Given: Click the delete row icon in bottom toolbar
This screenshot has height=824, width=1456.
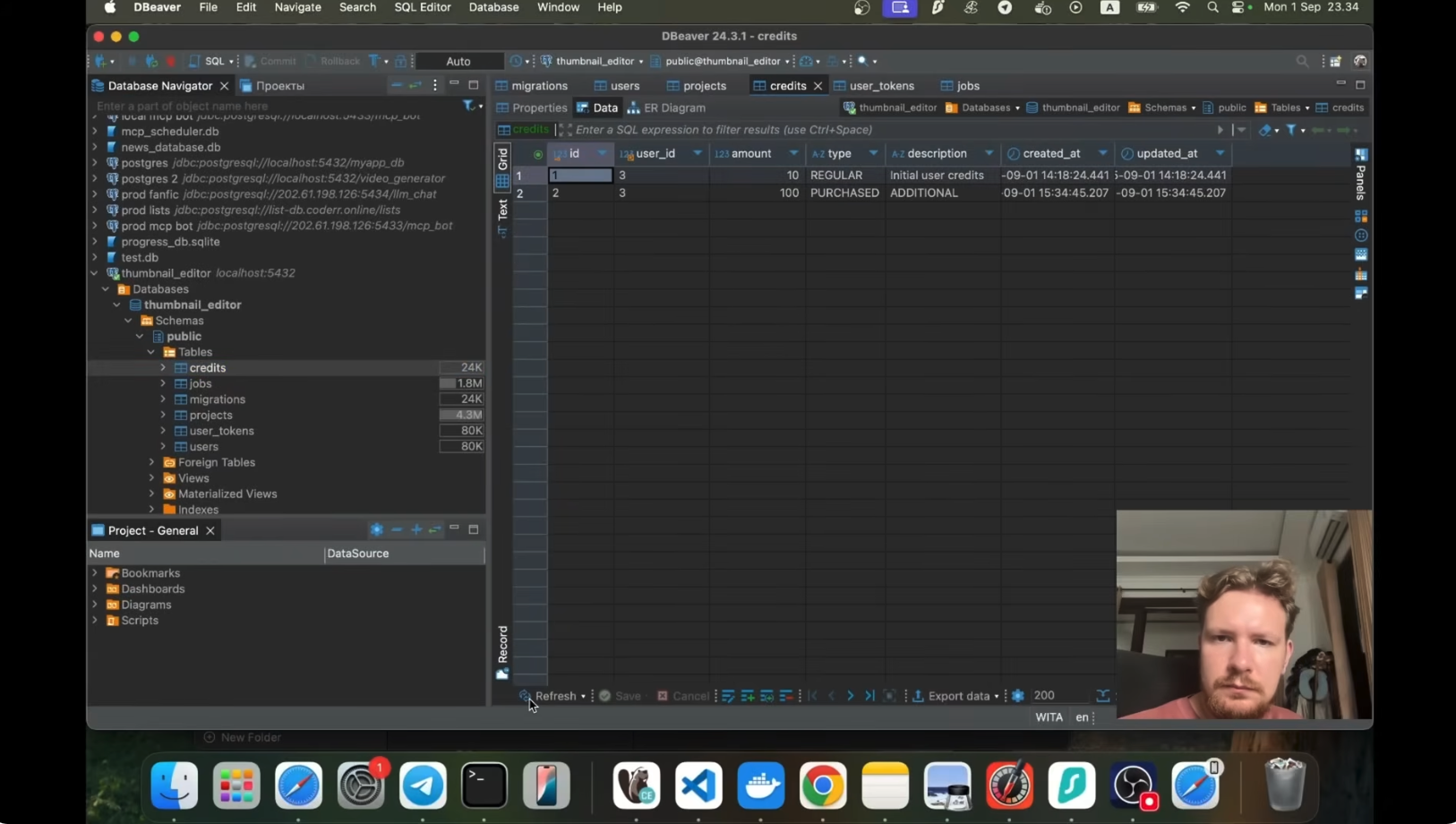Looking at the screenshot, I should (x=786, y=696).
